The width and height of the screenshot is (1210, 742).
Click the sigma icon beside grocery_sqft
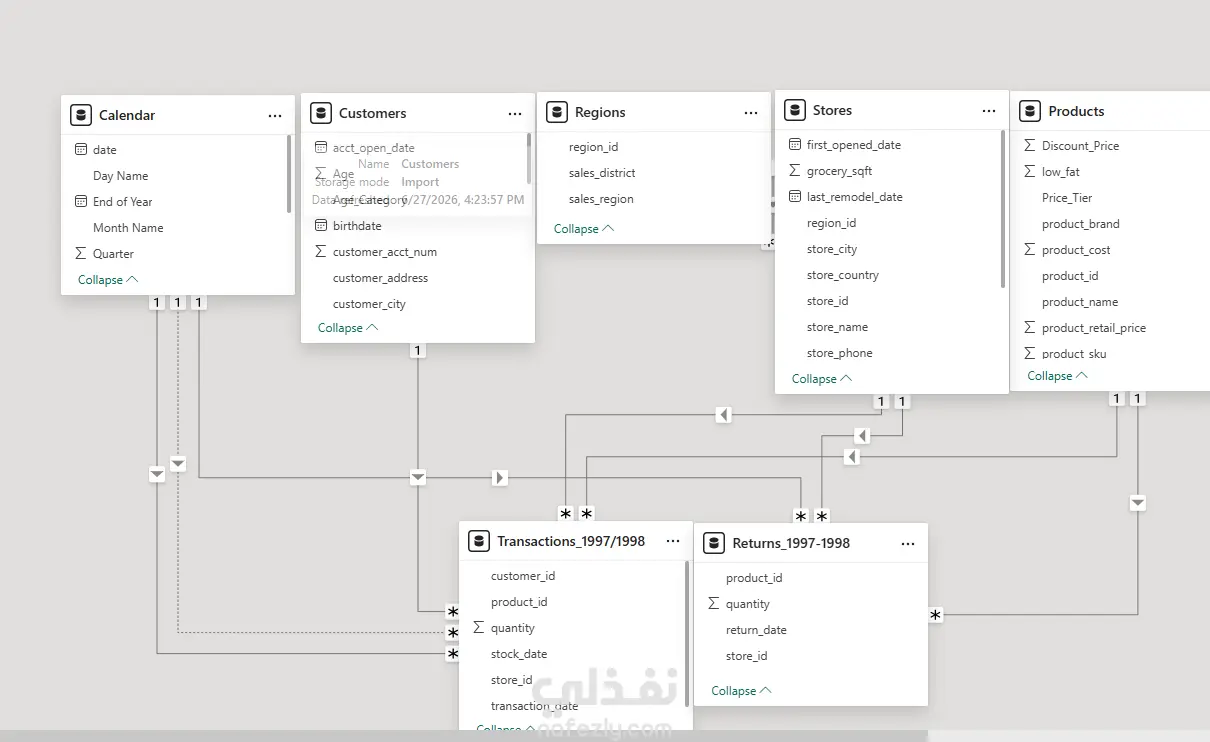pyautogui.click(x=795, y=171)
